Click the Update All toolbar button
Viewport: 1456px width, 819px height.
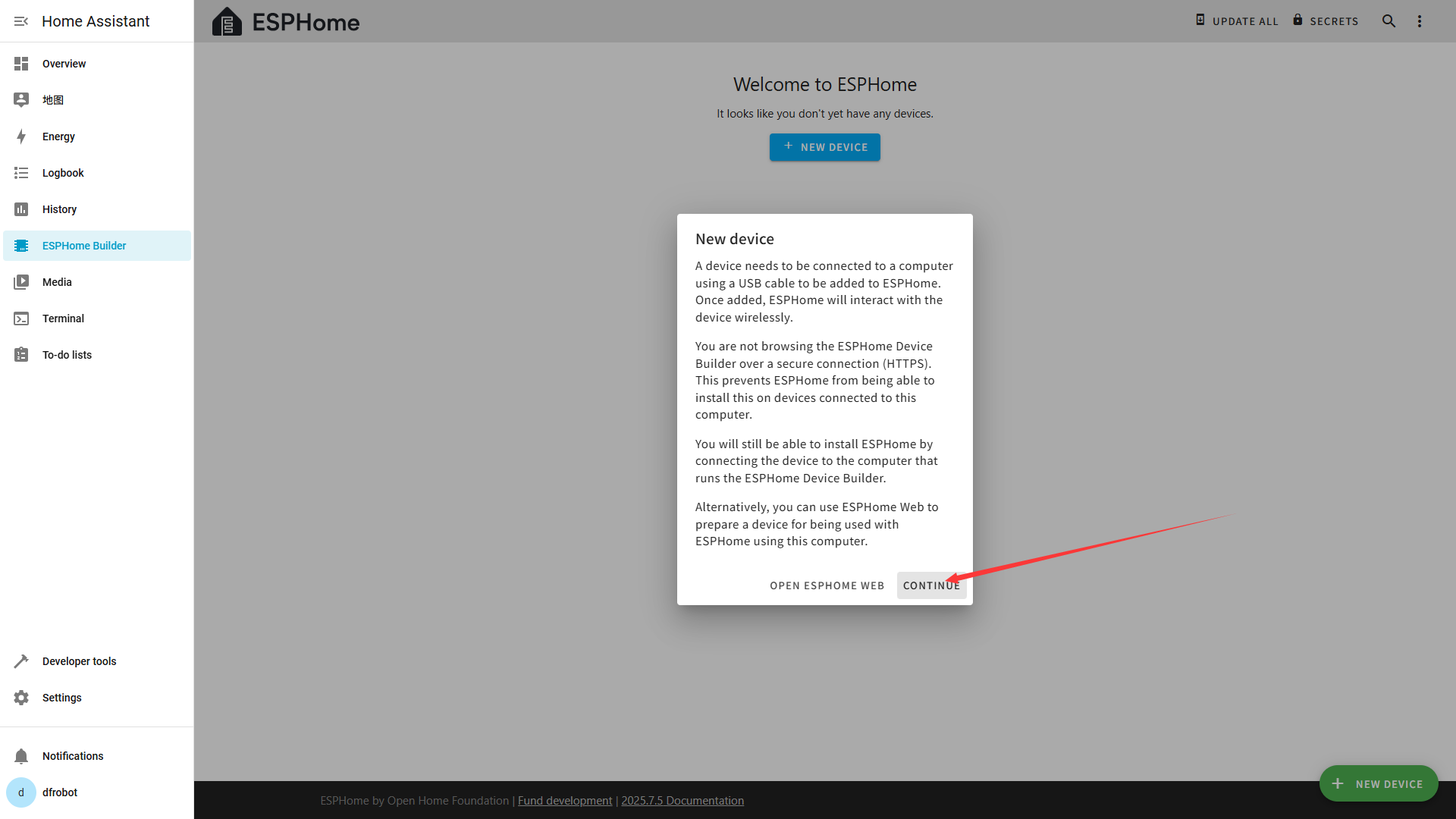1237,21
